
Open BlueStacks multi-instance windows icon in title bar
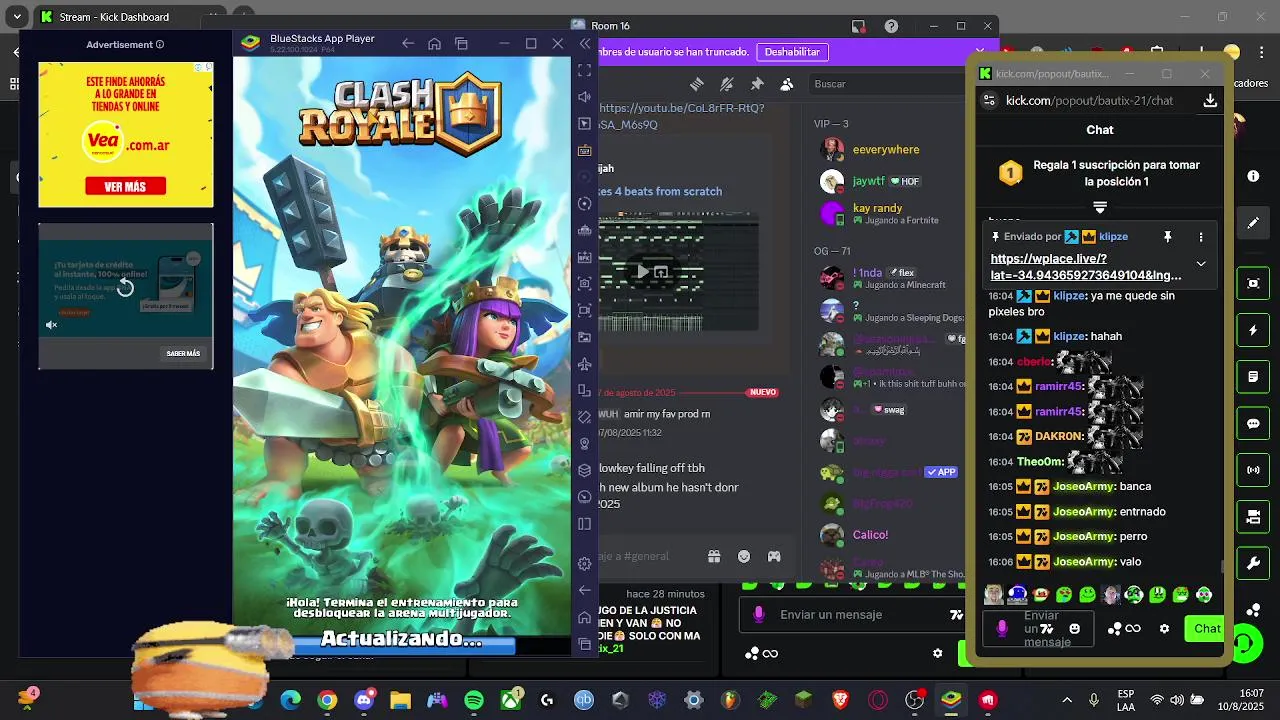click(x=461, y=44)
